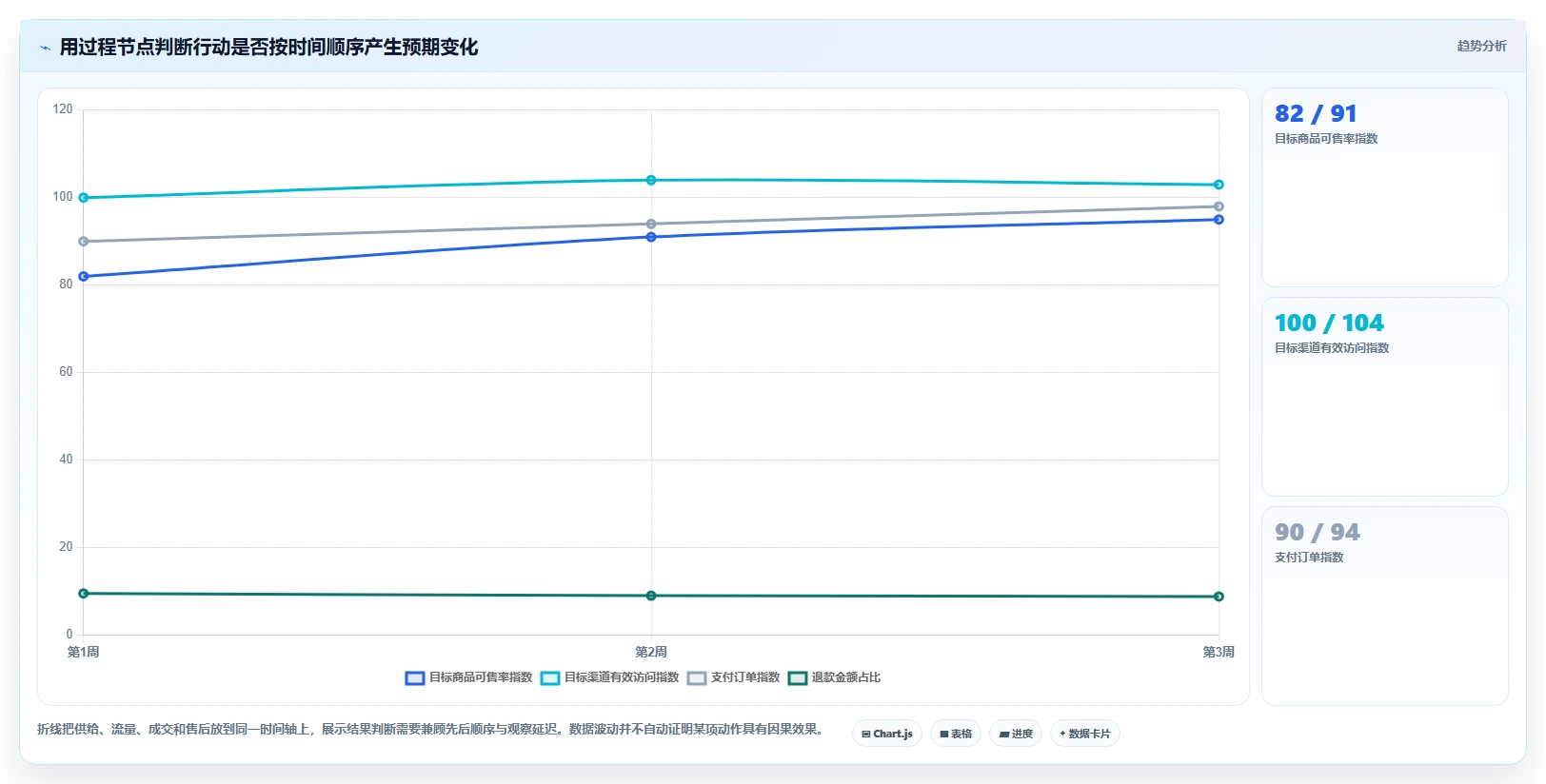Click the 20 y-axis label

click(x=66, y=547)
